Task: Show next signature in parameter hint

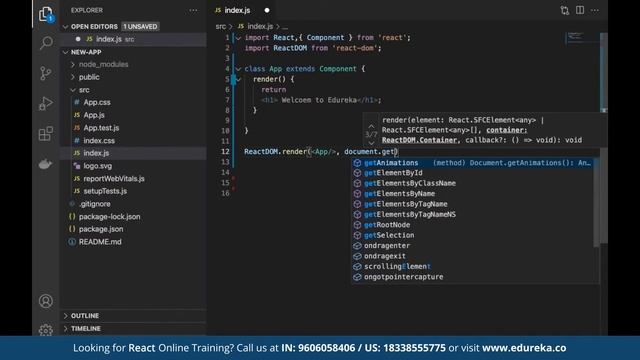Action: click(x=371, y=143)
